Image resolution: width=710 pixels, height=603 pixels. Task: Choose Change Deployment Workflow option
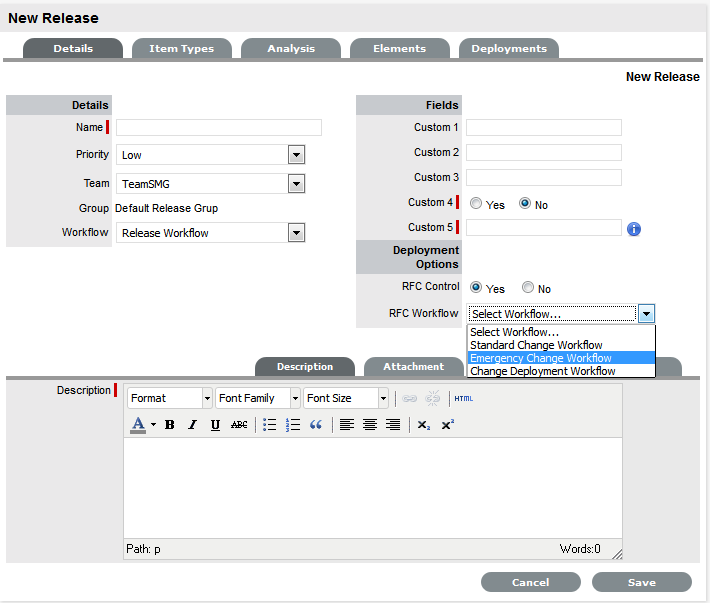click(x=561, y=371)
